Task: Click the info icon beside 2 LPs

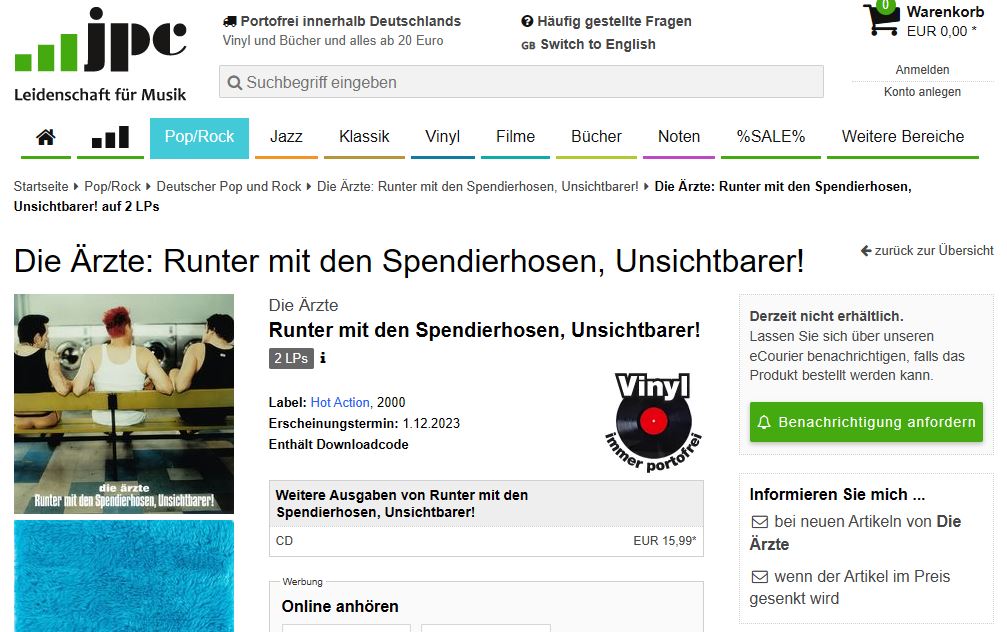Action: click(x=323, y=358)
